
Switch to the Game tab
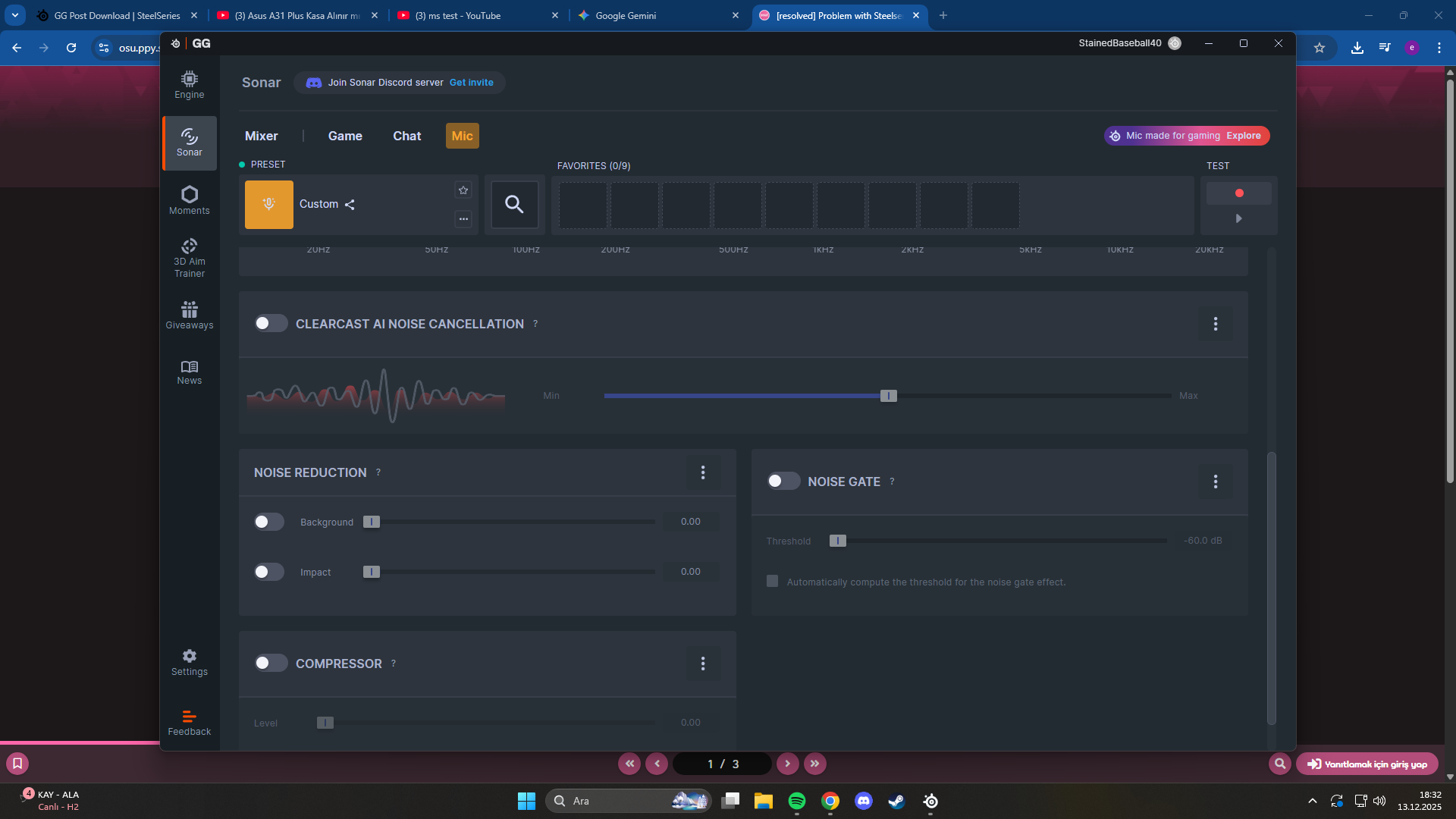[x=345, y=136]
